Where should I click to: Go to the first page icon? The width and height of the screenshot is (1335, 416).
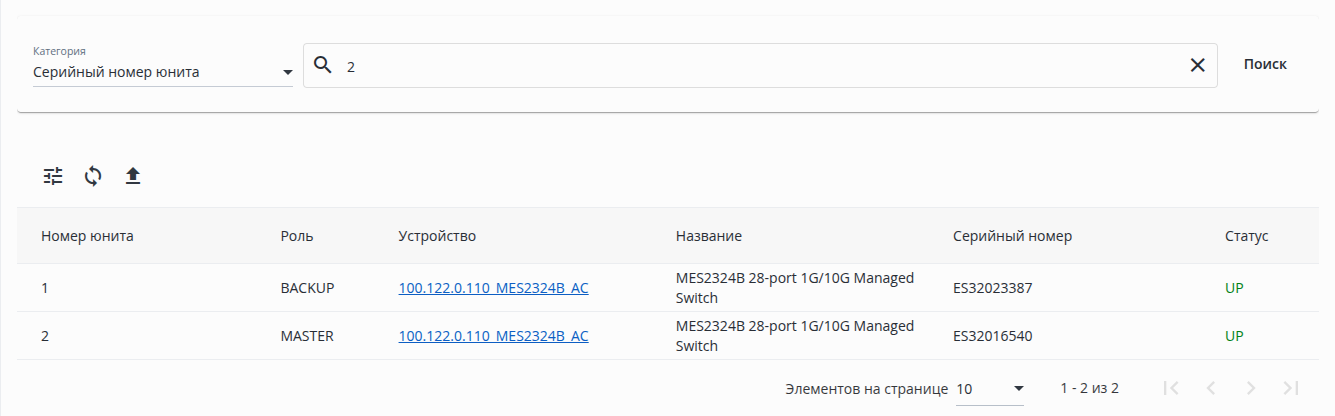click(x=1172, y=388)
